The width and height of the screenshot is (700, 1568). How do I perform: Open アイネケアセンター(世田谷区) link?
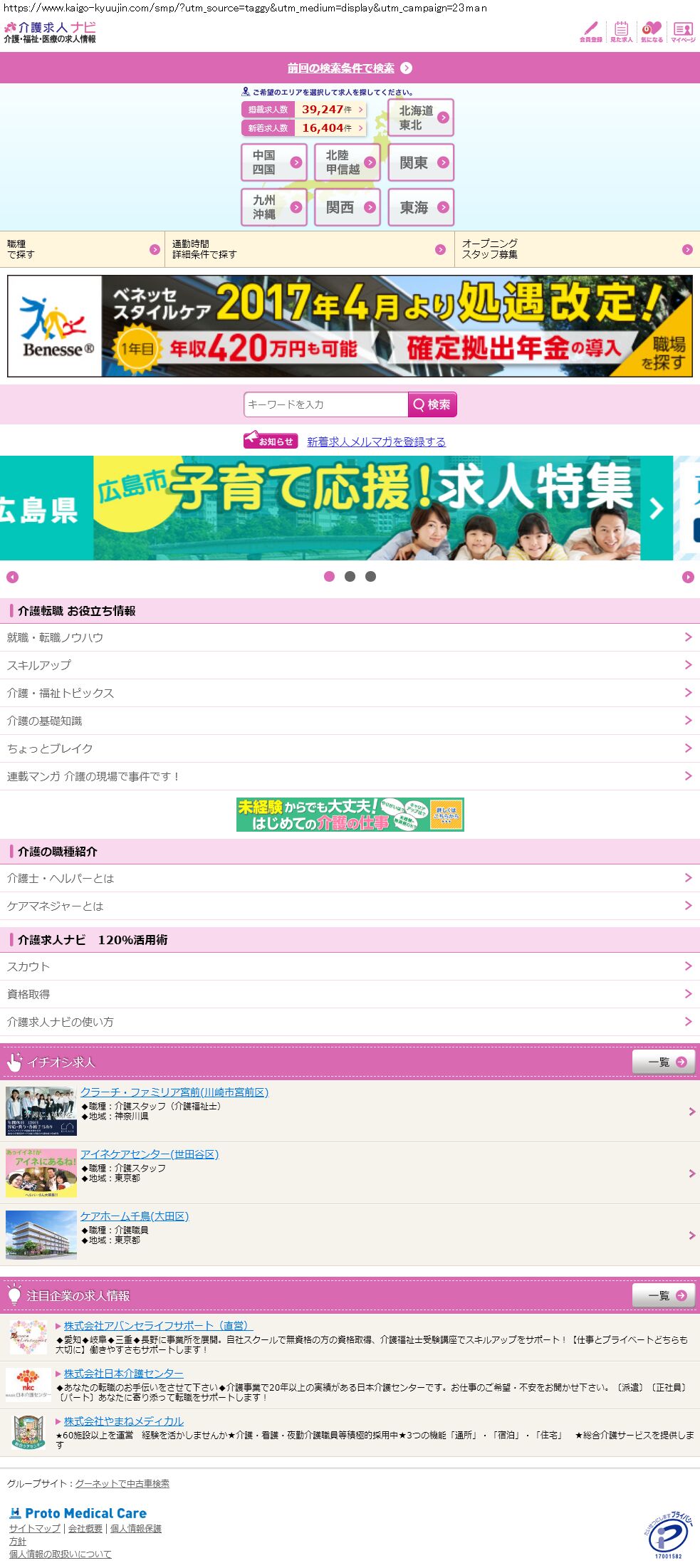coord(150,1154)
